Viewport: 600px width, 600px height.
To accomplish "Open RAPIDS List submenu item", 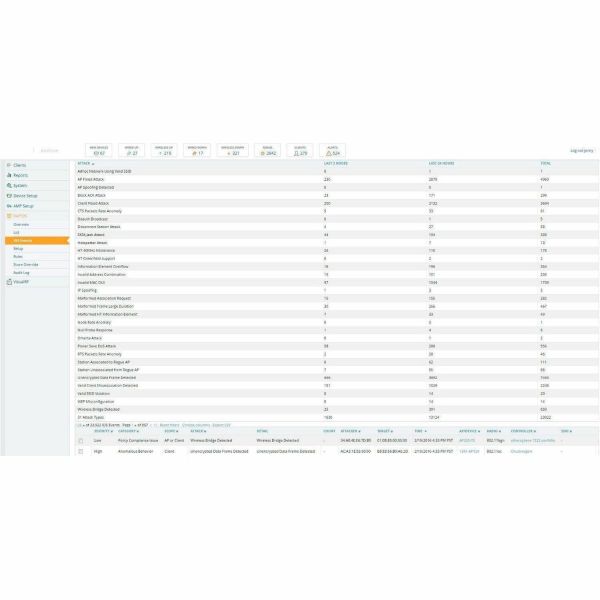I will tap(16, 233).
